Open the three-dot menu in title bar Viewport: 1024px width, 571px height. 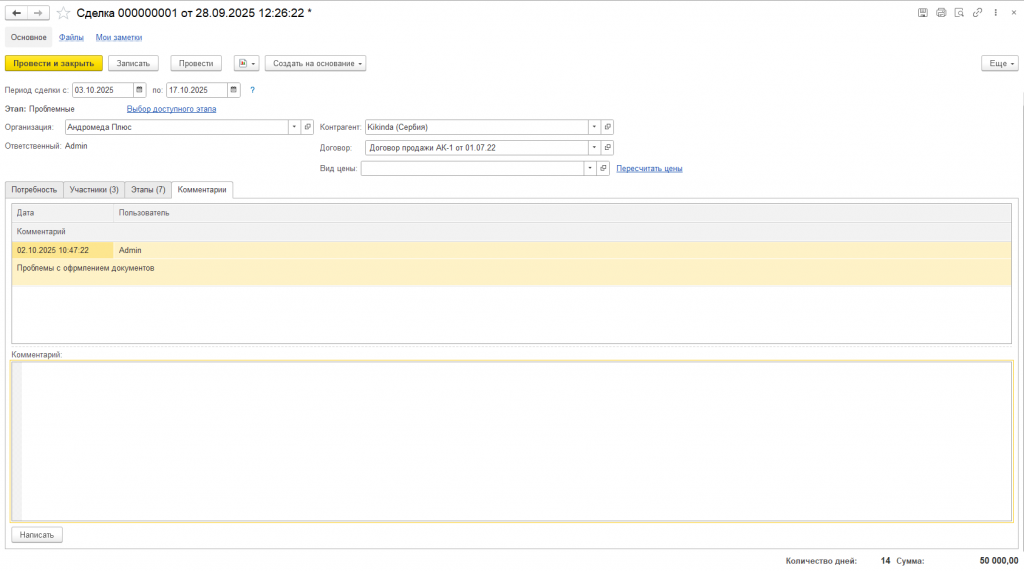[x=996, y=12]
